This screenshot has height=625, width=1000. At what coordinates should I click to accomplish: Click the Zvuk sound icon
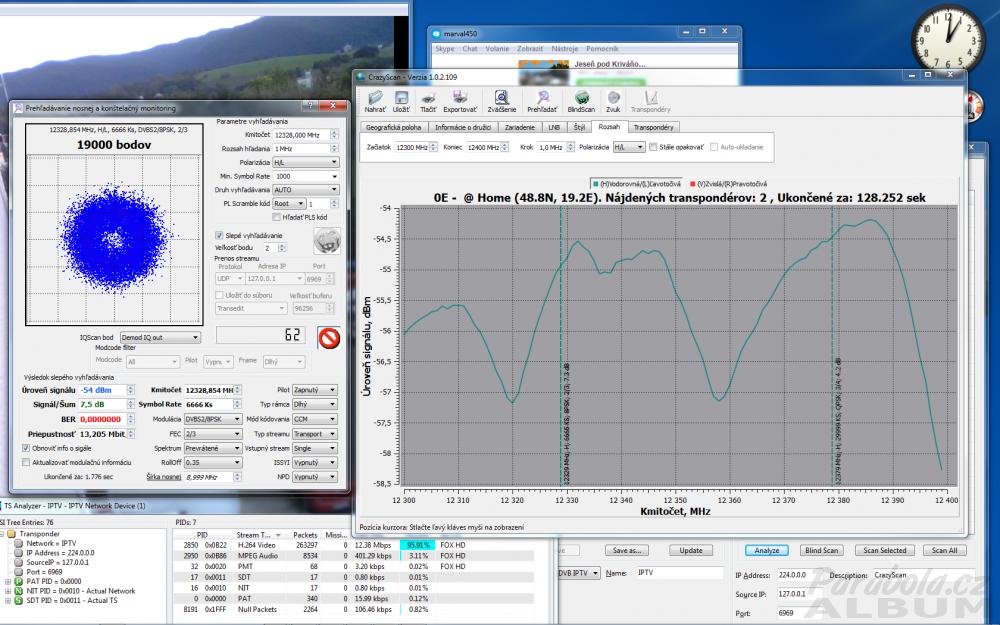click(x=613, y=98)
